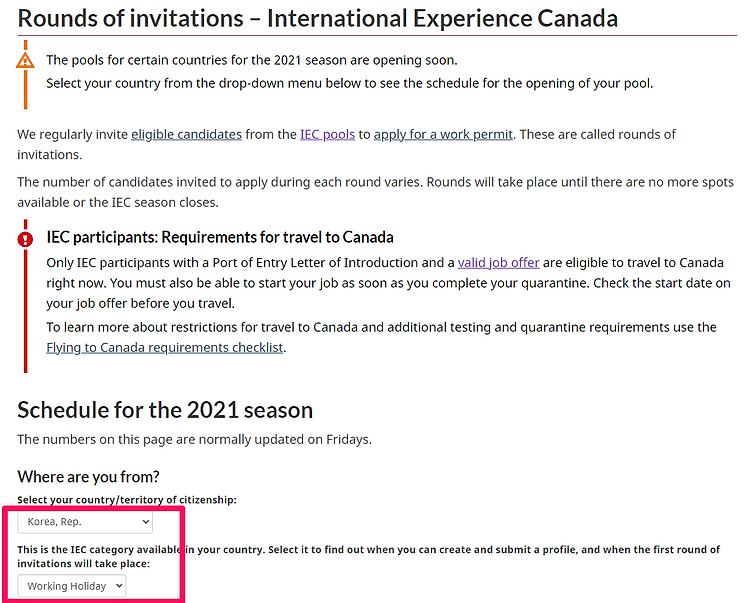
Task: Click the Select your country from drop-down sentence
Action: [350, 83]
